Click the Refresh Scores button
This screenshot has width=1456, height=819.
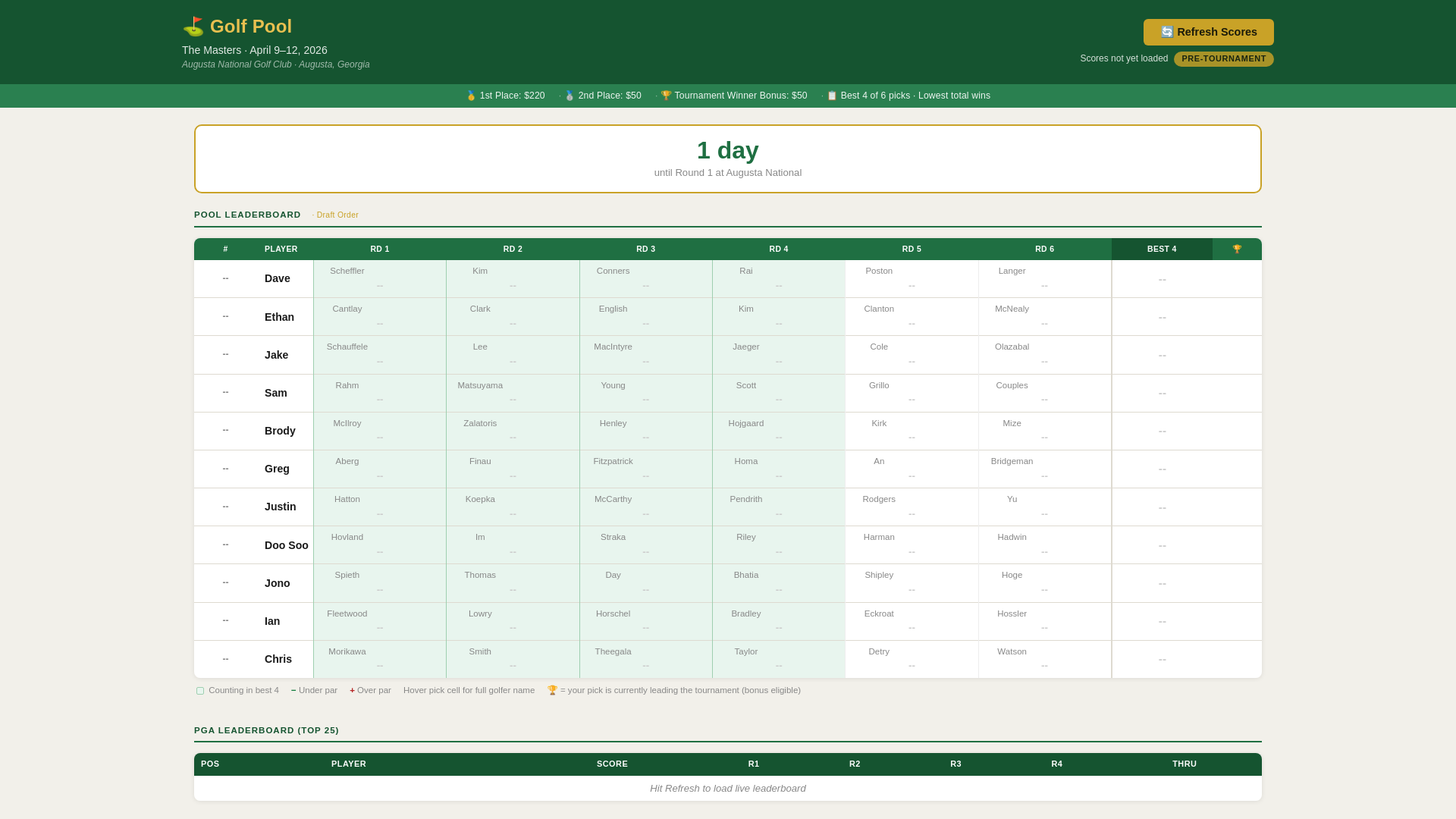tap(1209, 32)
